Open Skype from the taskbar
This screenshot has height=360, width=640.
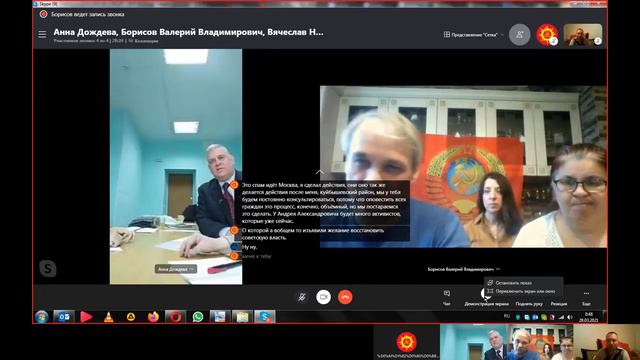pyautogui.click(x=264, y=317)
